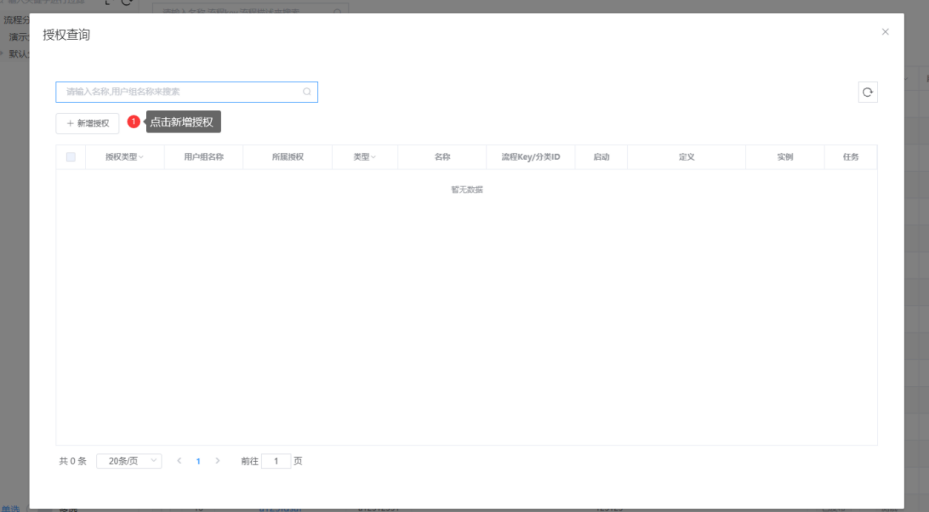Click the 新增授权 button
The height and width of the screenshot is (512, 929).
87,123
